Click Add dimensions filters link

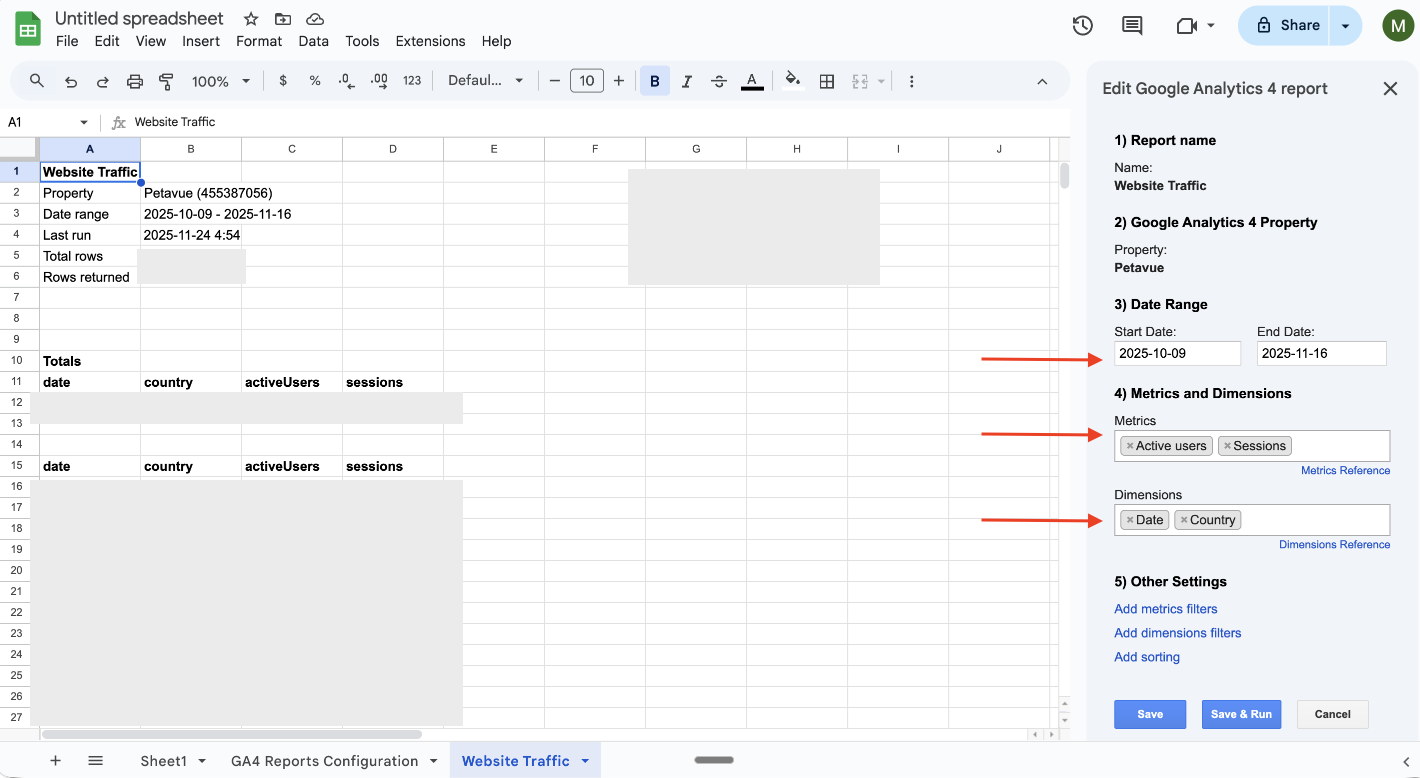[1177, 633]
